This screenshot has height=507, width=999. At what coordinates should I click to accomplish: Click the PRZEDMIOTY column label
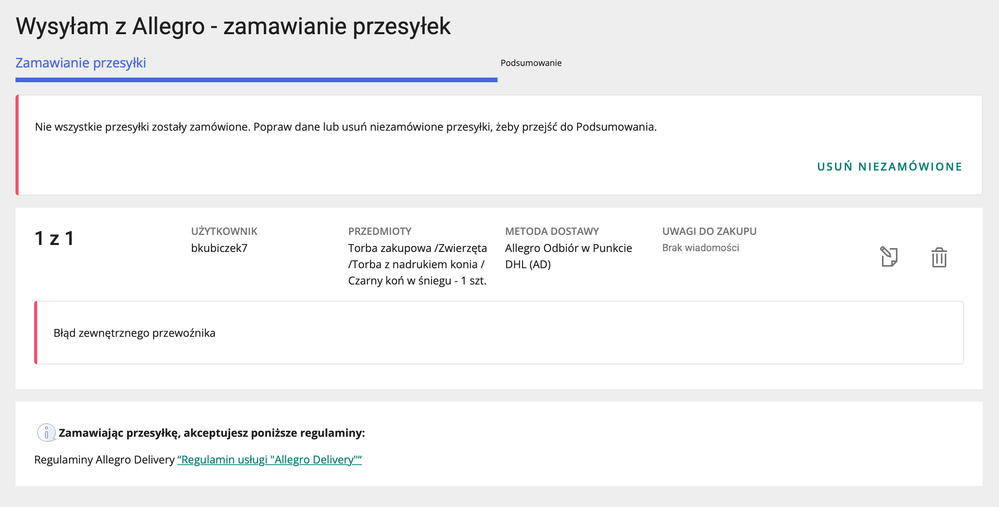click(x=380, y=232)
